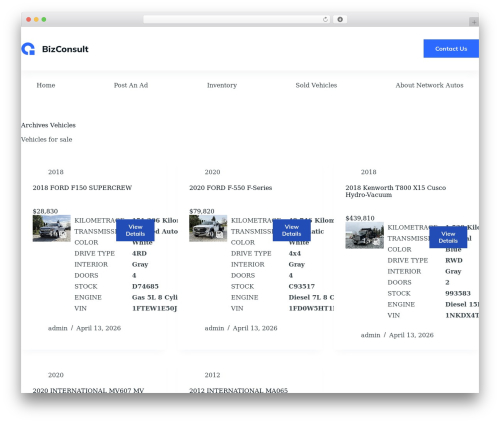Open the 2018 Kenworth T800 X15 title link
This screenshot has height=423, width=500.
(396, 191)
